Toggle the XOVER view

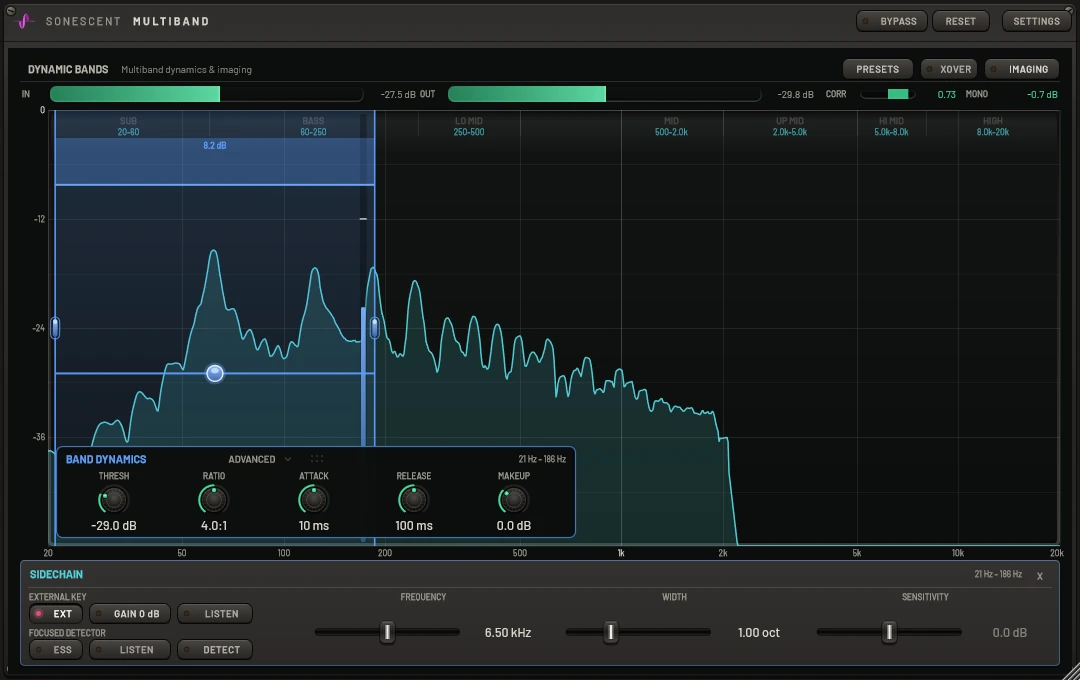point(948,69)
